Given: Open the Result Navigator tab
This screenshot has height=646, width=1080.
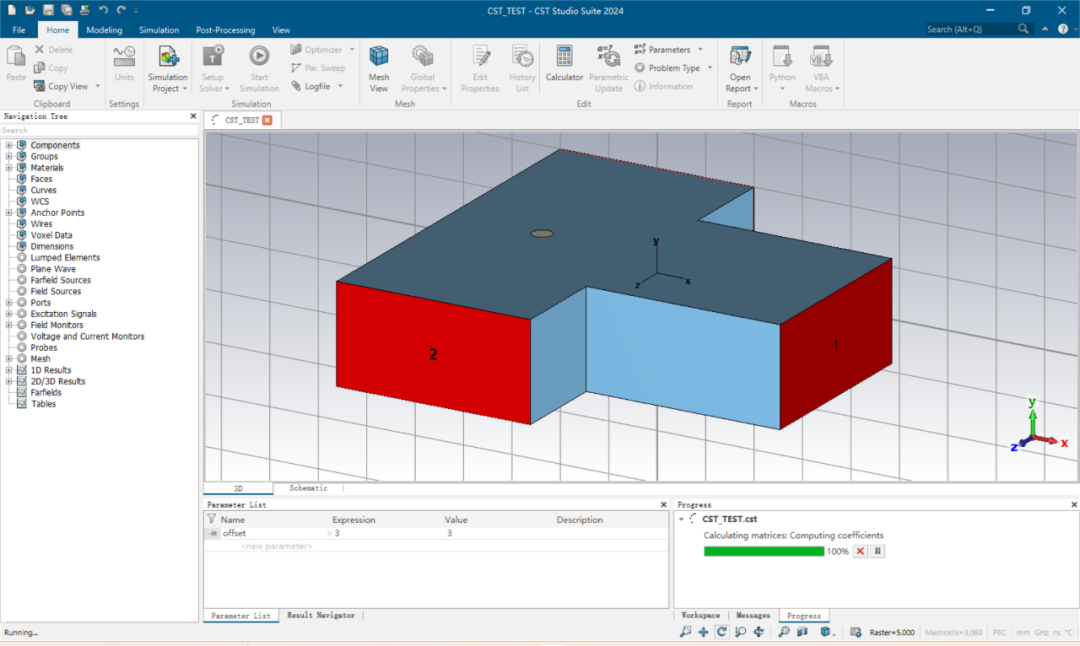Looking at the screenshot, I should (321, 616).
